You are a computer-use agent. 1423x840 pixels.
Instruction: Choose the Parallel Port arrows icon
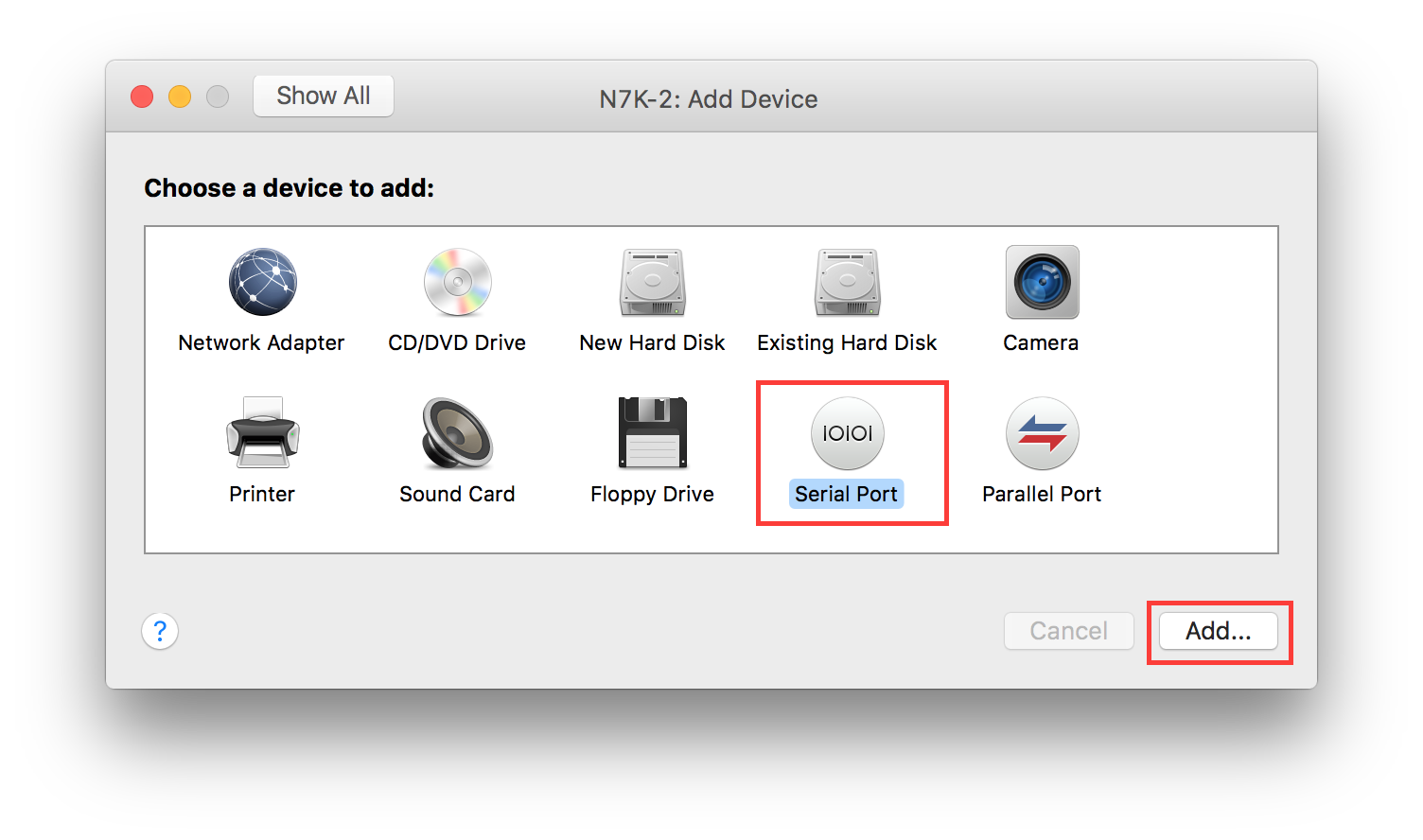[1043, 433]
